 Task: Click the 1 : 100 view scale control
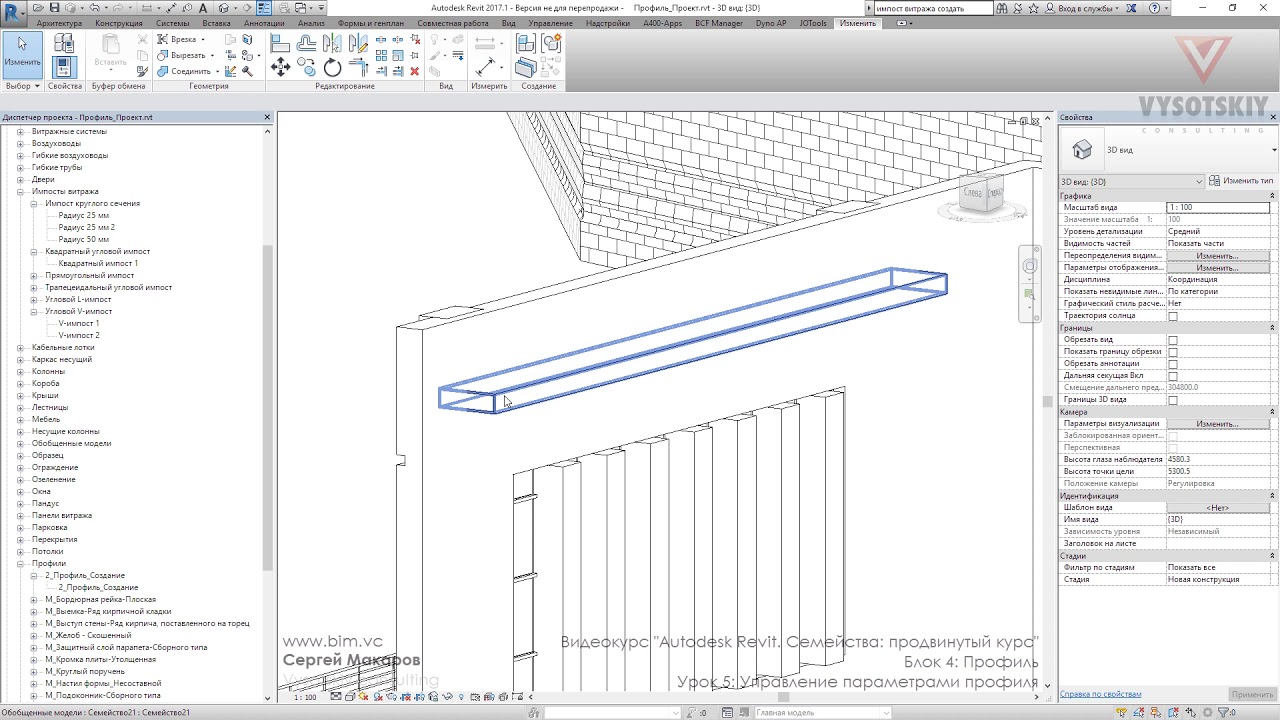point(306,697)
